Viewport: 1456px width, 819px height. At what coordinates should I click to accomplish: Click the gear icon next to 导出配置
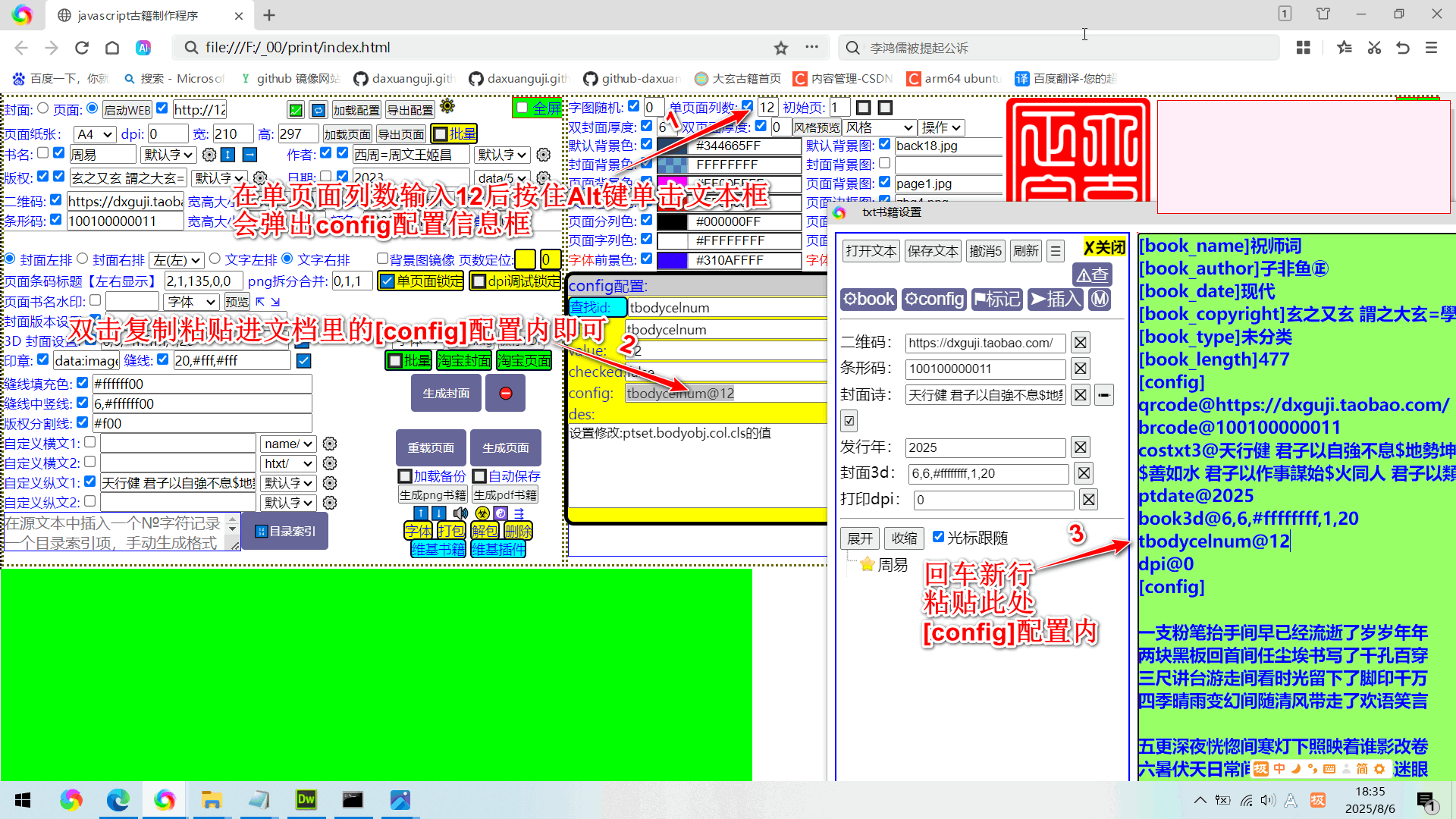447,107
